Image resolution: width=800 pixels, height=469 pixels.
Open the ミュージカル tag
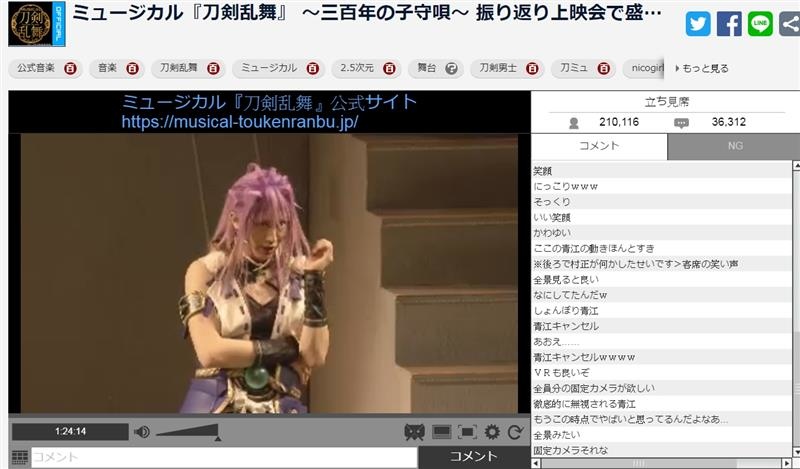(x=269, y=68)
